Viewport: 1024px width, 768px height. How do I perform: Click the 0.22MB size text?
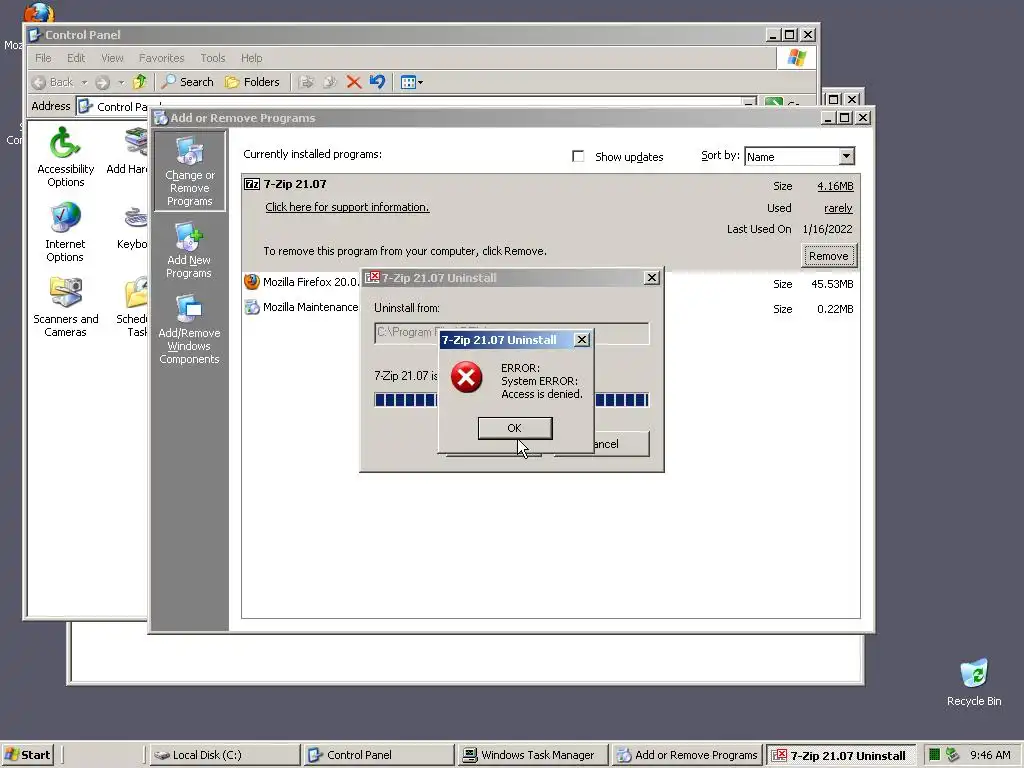pos(835,309)
